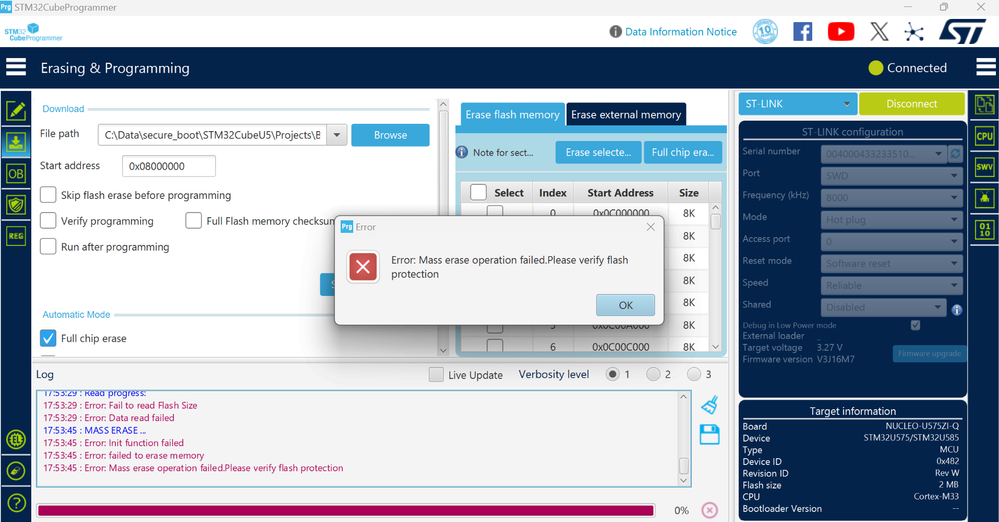Toggle the Live Update checkbox
Viewport: 999px width, 522px height.
436,375
